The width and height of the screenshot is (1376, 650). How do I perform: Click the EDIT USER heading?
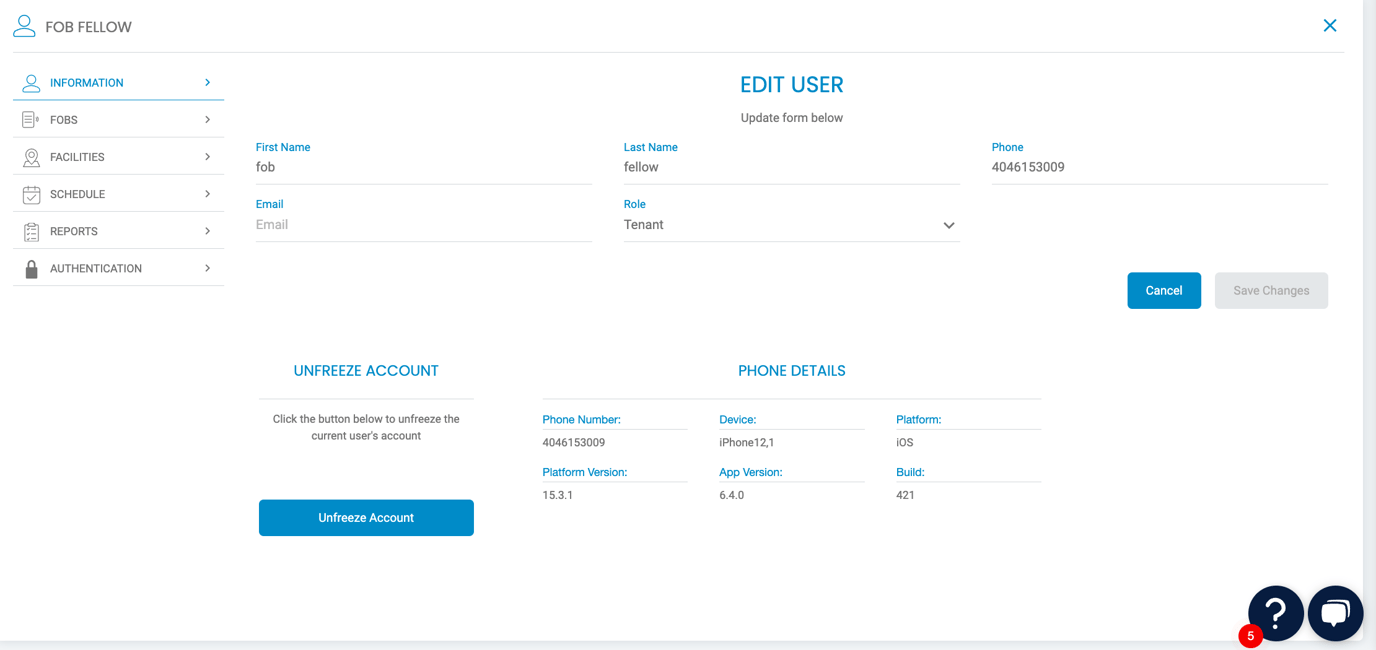[x=791, y=85]
